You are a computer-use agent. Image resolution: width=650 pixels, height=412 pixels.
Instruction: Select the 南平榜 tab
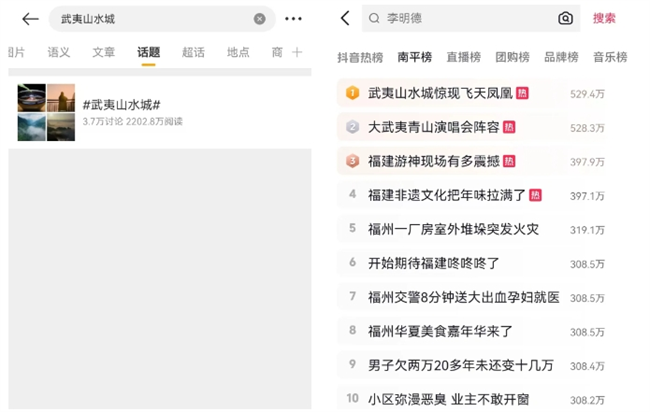pyautogui.click(x=415, y=57)
